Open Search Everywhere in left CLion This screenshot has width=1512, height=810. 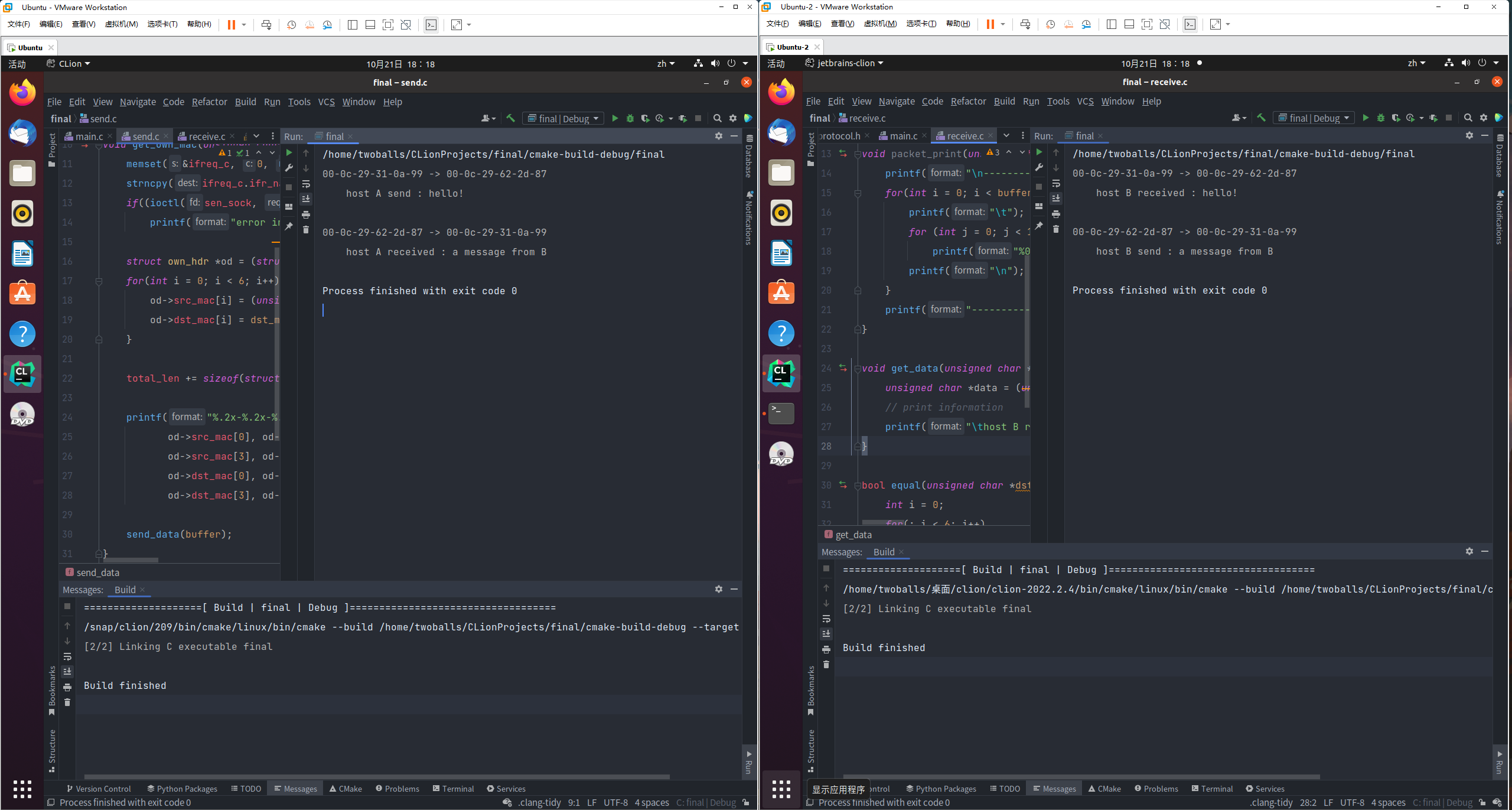pos(718,119)
